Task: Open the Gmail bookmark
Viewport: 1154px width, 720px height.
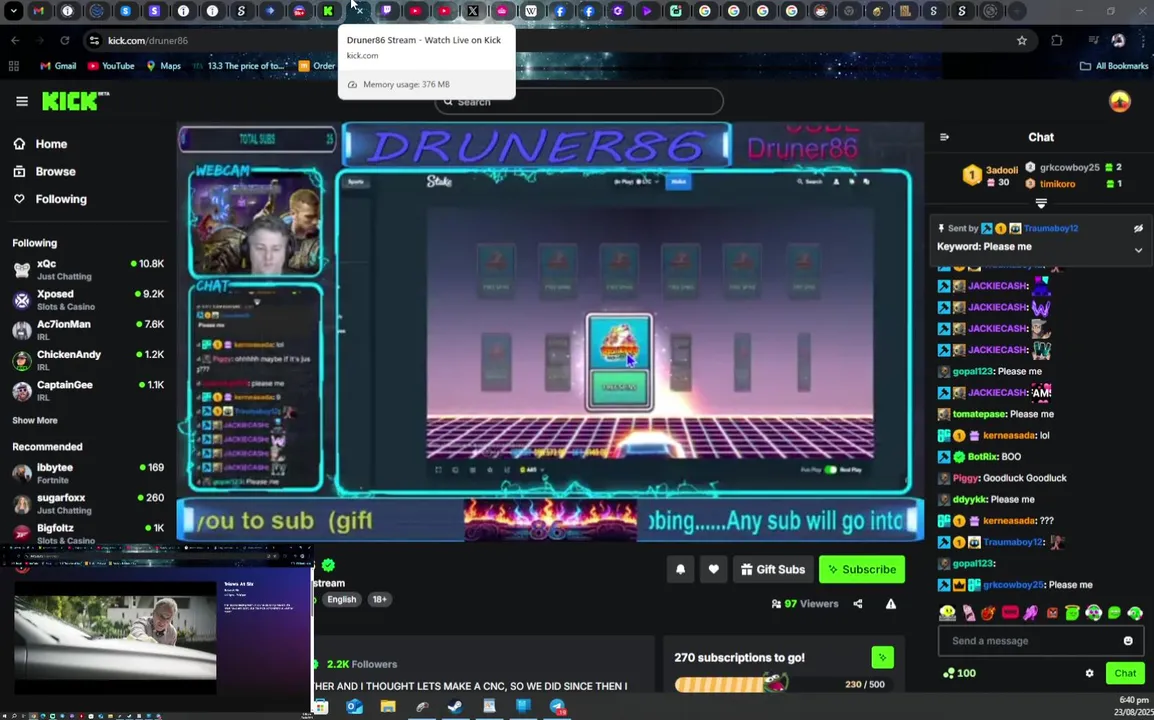Action: pyautogui.click(x=58, y=66)
